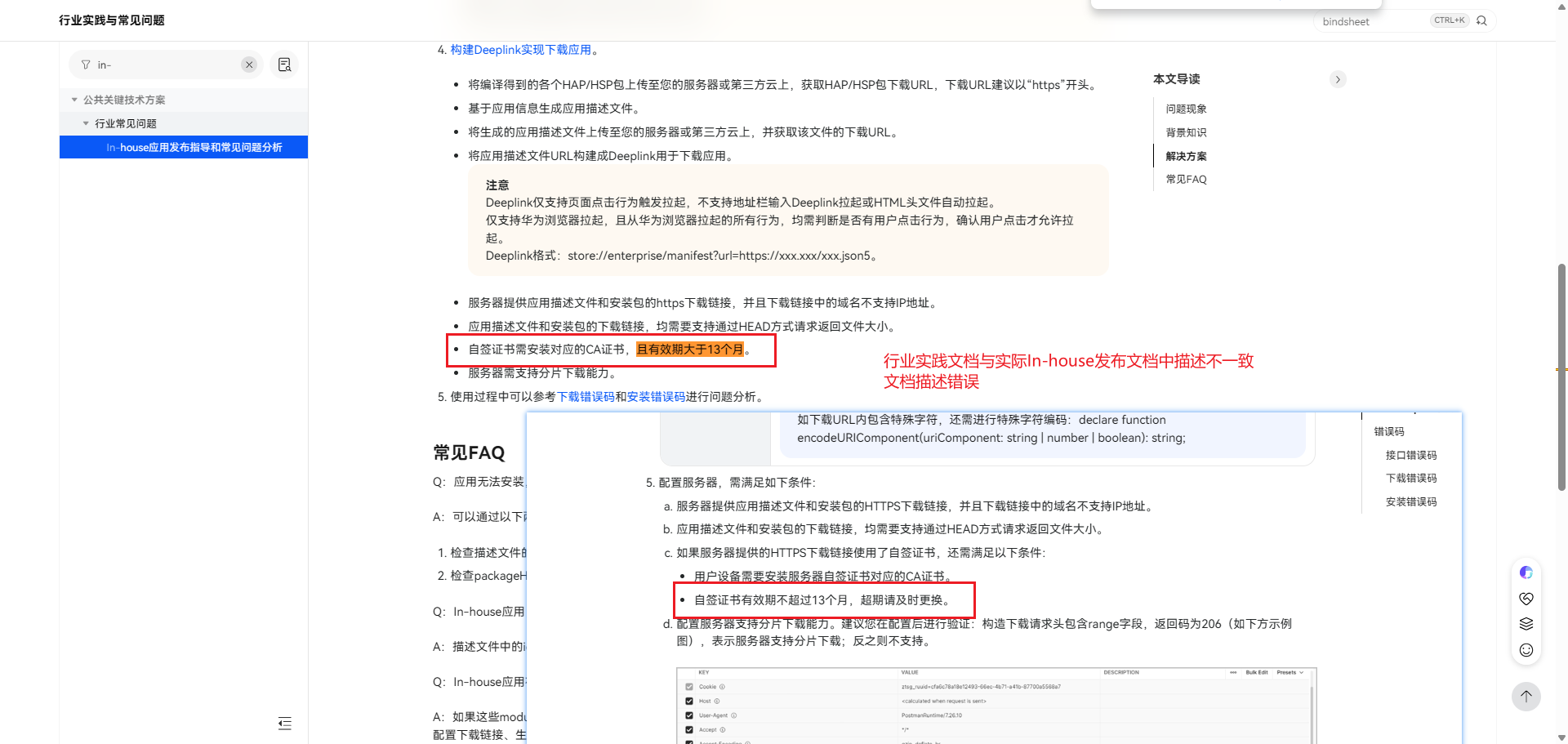This screenshot has height=744, width=1568.
Task: Jump to 背景知识 in the article outline
Action: coord(1186,132)
